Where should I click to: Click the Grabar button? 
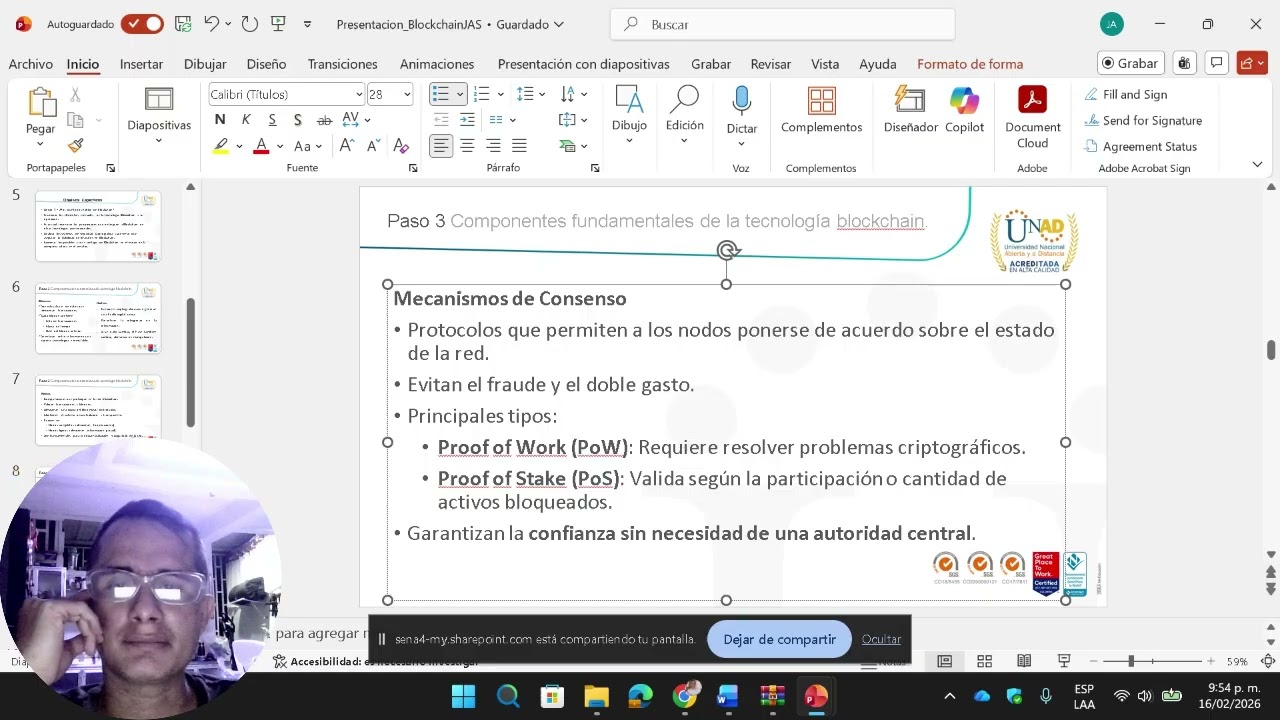(1130, 63)
